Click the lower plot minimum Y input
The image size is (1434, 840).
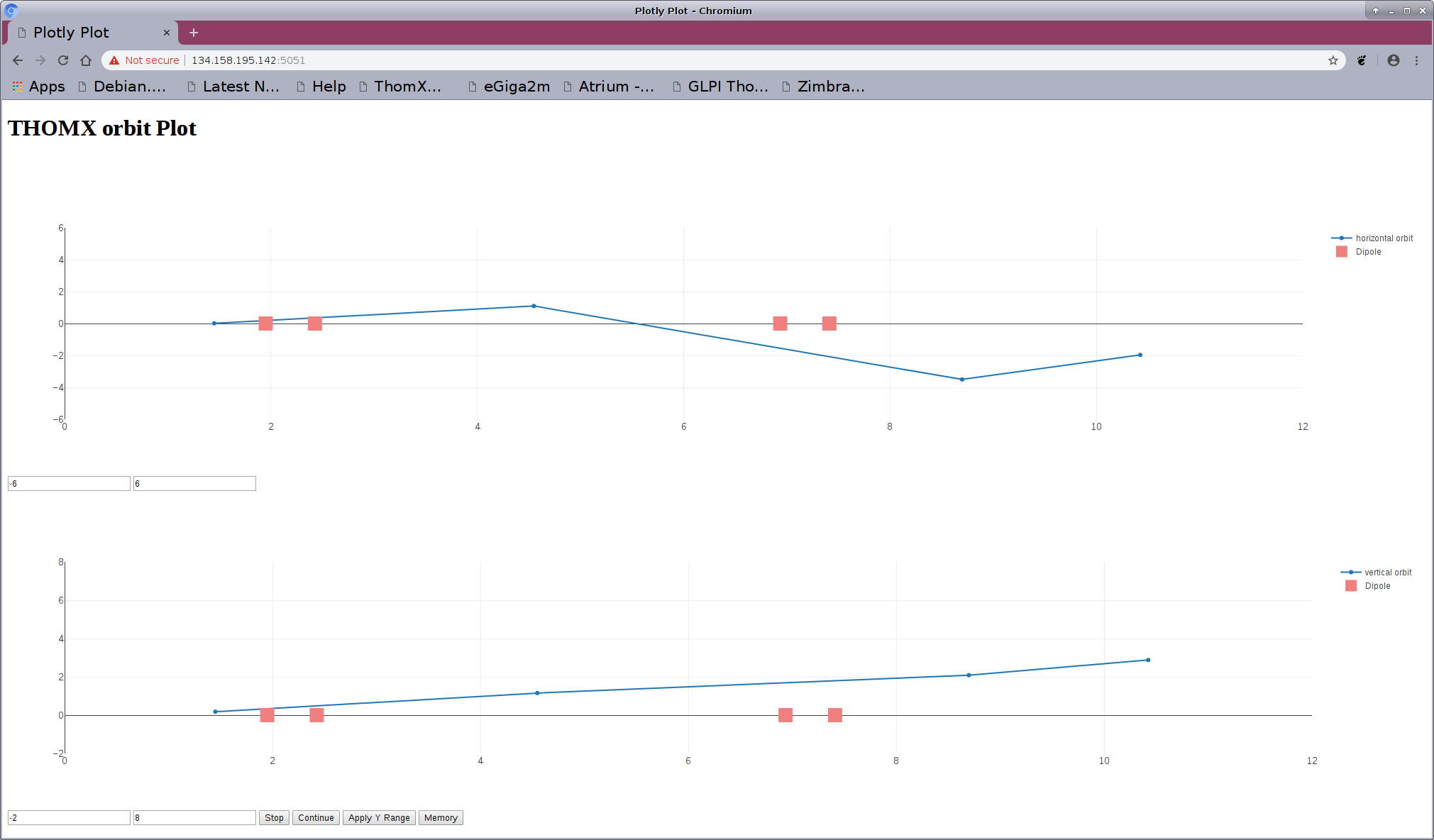click(x=69, y=818)
